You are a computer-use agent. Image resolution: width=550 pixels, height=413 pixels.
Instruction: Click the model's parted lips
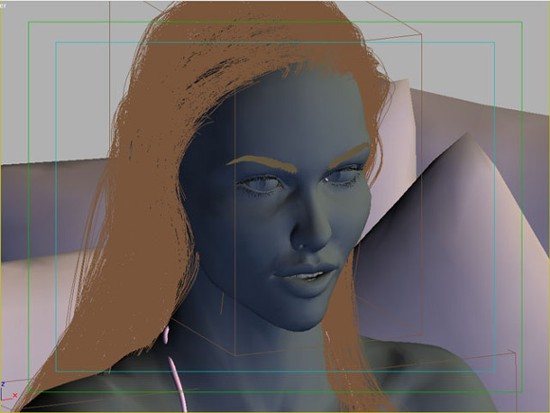click(x=304, y=275)
